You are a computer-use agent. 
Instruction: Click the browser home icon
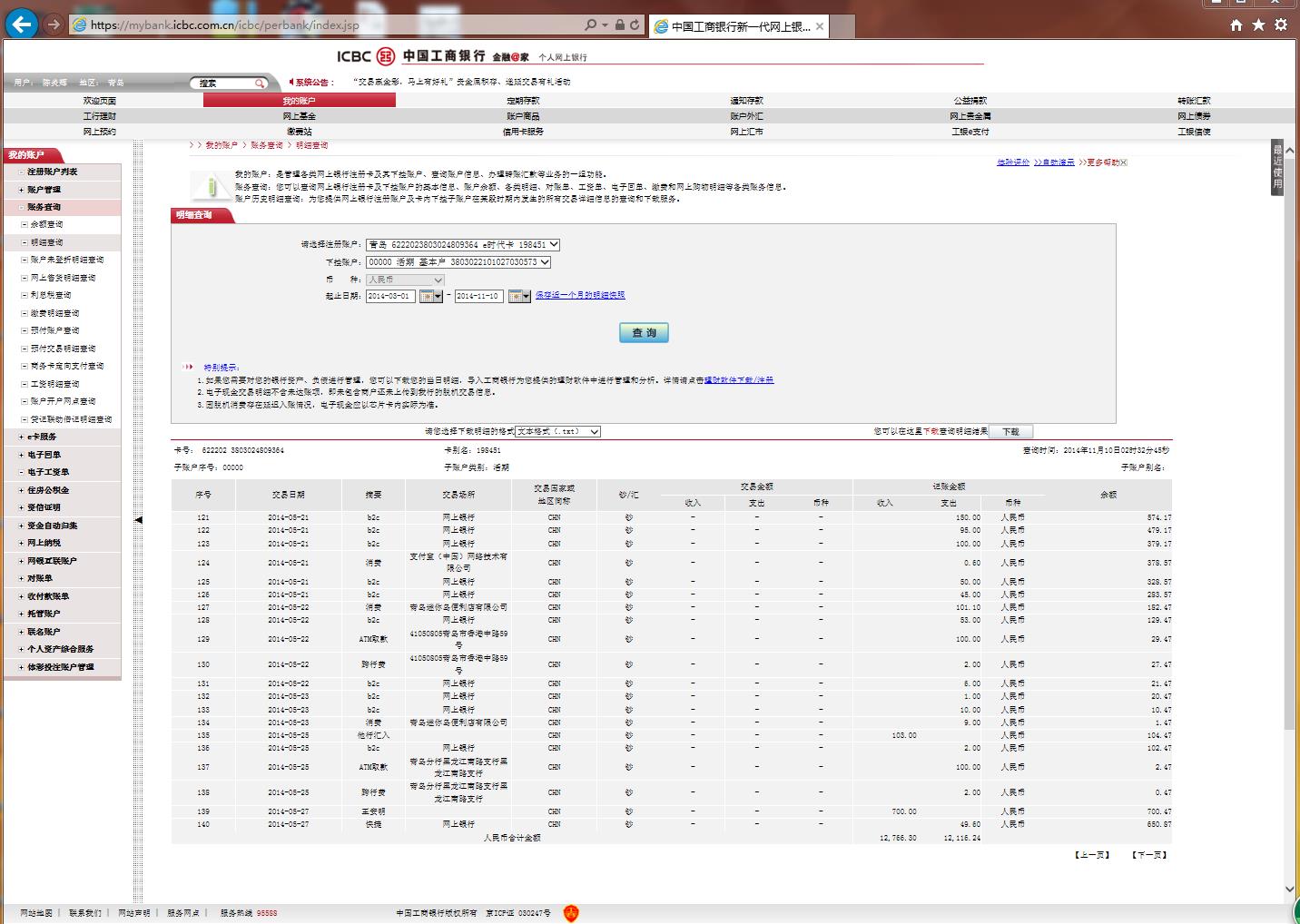(1236, 25)
